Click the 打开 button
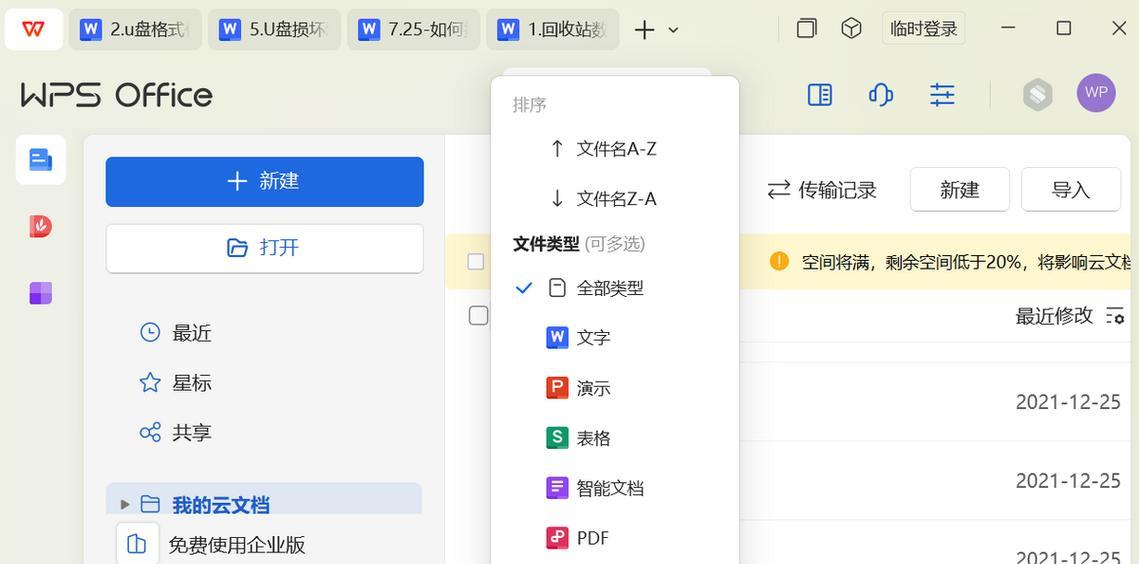The width and height of the screenshot is (1139, 564). coord(264,249)
